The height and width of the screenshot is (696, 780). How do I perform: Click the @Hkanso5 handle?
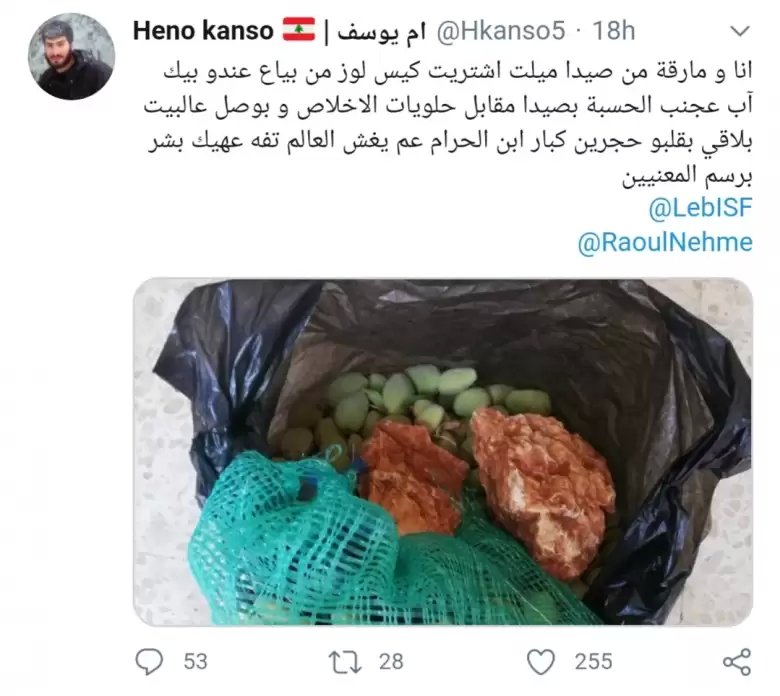[x=501, y=31]
